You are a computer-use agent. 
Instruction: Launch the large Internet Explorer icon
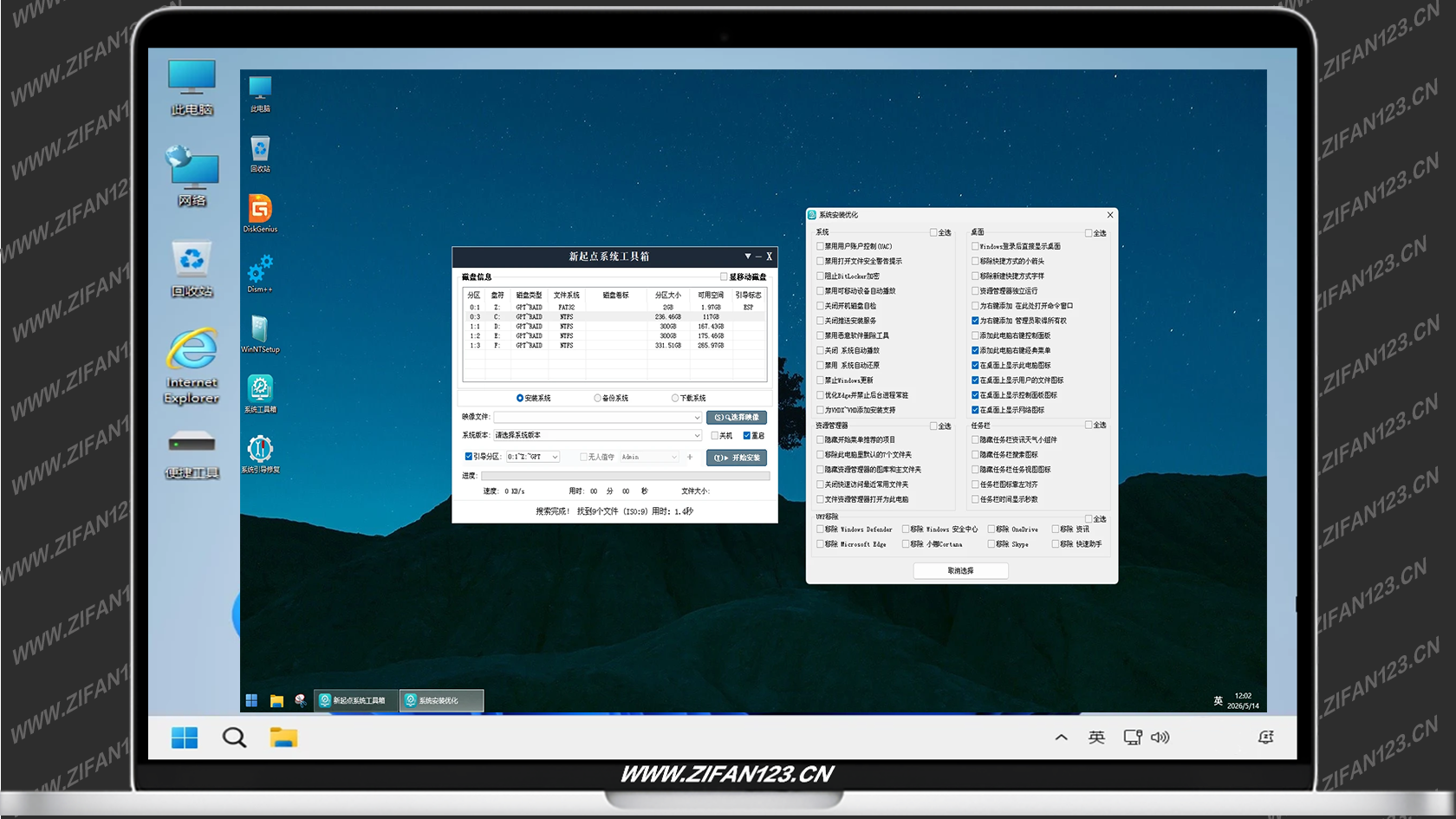coord(192,366)
